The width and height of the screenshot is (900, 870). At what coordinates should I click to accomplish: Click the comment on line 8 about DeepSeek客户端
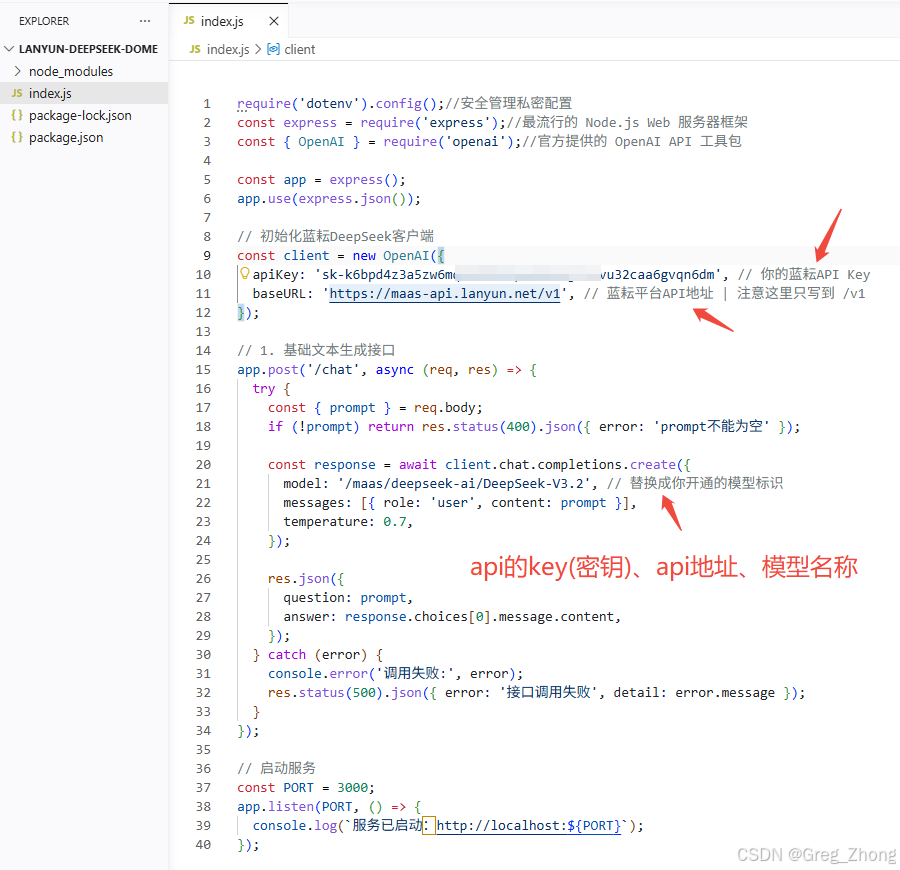[x=335, y=236]
